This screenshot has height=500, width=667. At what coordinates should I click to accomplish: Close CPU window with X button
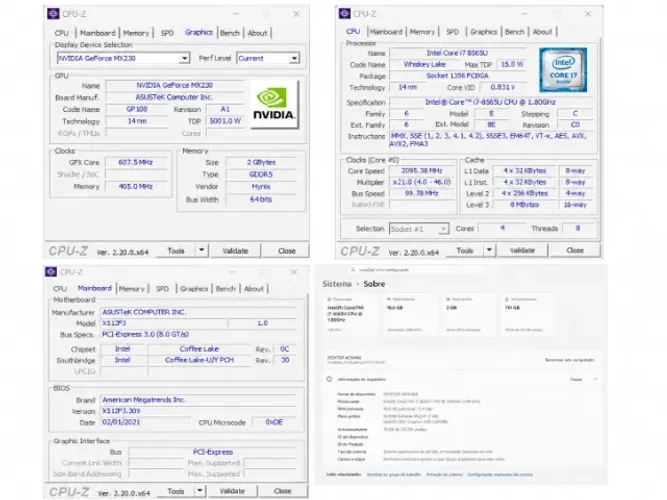click(588, 14)
